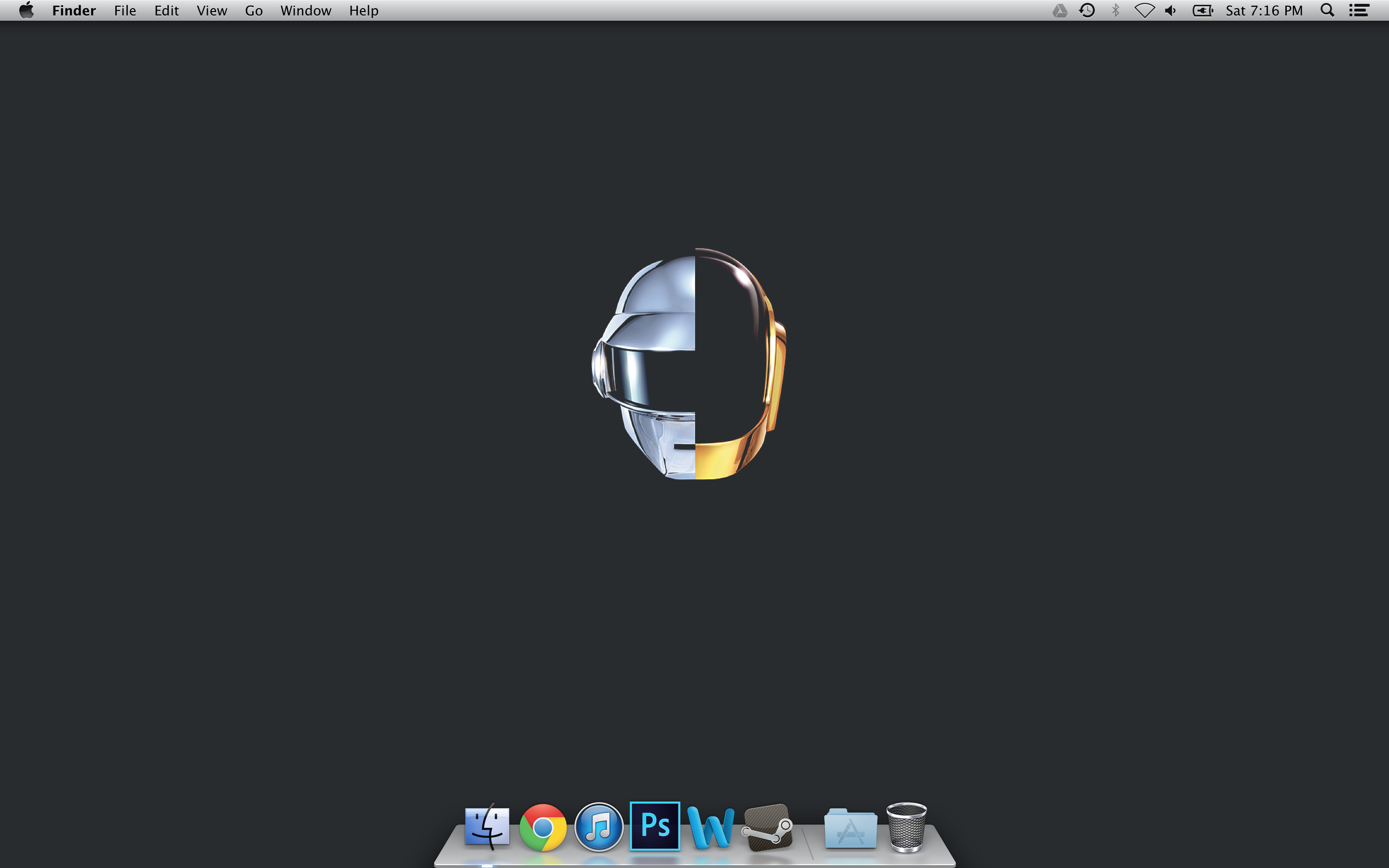
Task: Open Spotlight search magnifier
Action: pos(1327,11)
